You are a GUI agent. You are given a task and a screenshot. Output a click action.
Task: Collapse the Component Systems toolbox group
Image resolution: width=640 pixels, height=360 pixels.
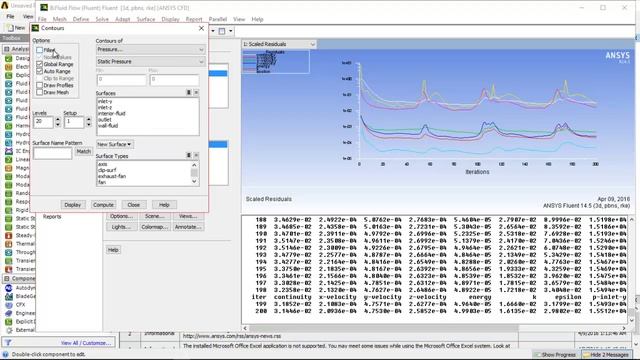coord(7,278)
